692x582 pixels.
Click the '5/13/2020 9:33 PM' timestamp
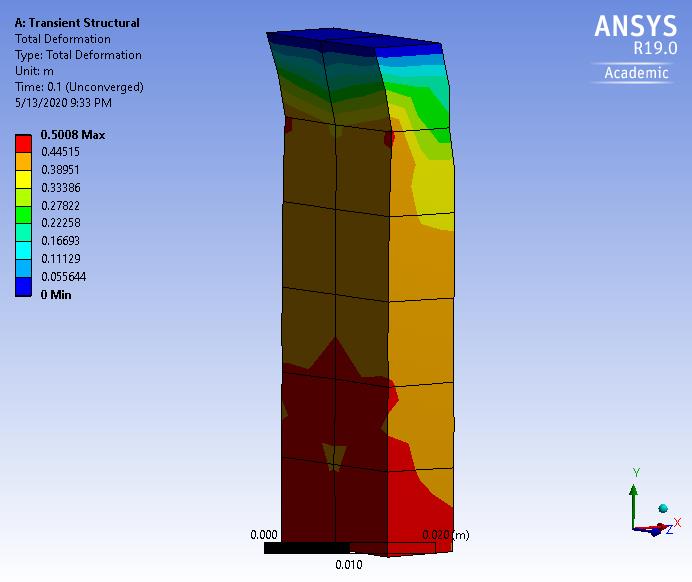point(63,103)
